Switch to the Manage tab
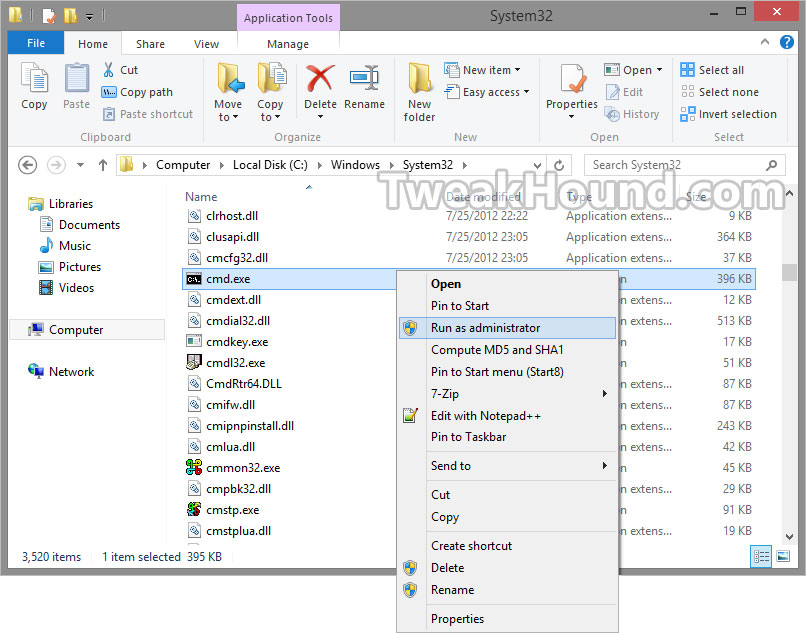The image size is (806, 633). [x=288, y=44]
